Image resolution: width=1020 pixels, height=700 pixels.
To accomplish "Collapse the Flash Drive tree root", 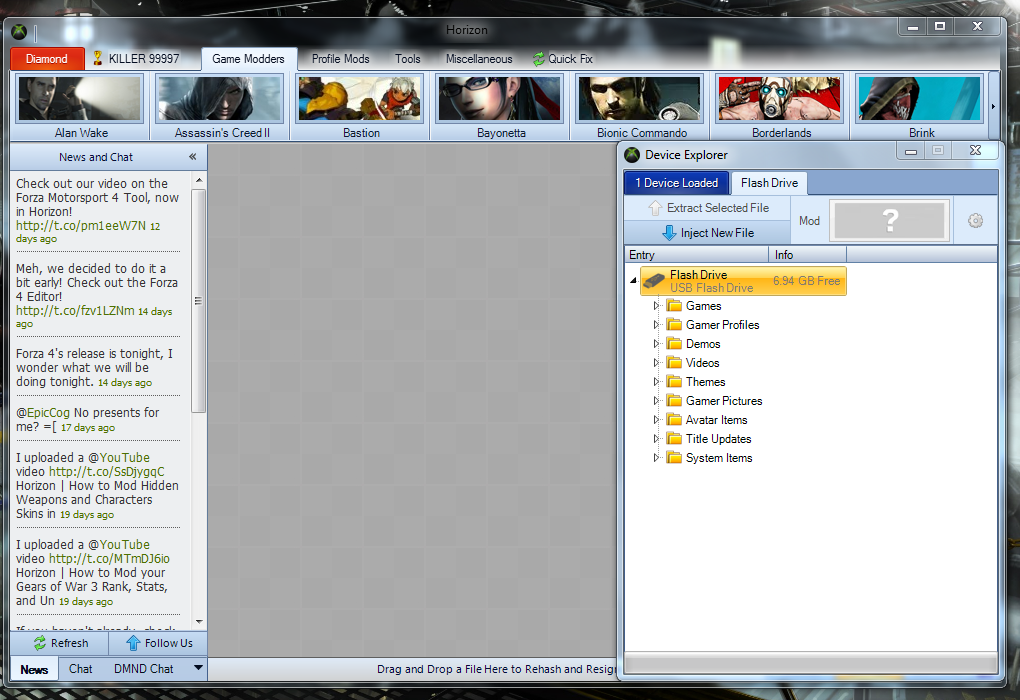I will pyautogui.click(x=633, y=281).
